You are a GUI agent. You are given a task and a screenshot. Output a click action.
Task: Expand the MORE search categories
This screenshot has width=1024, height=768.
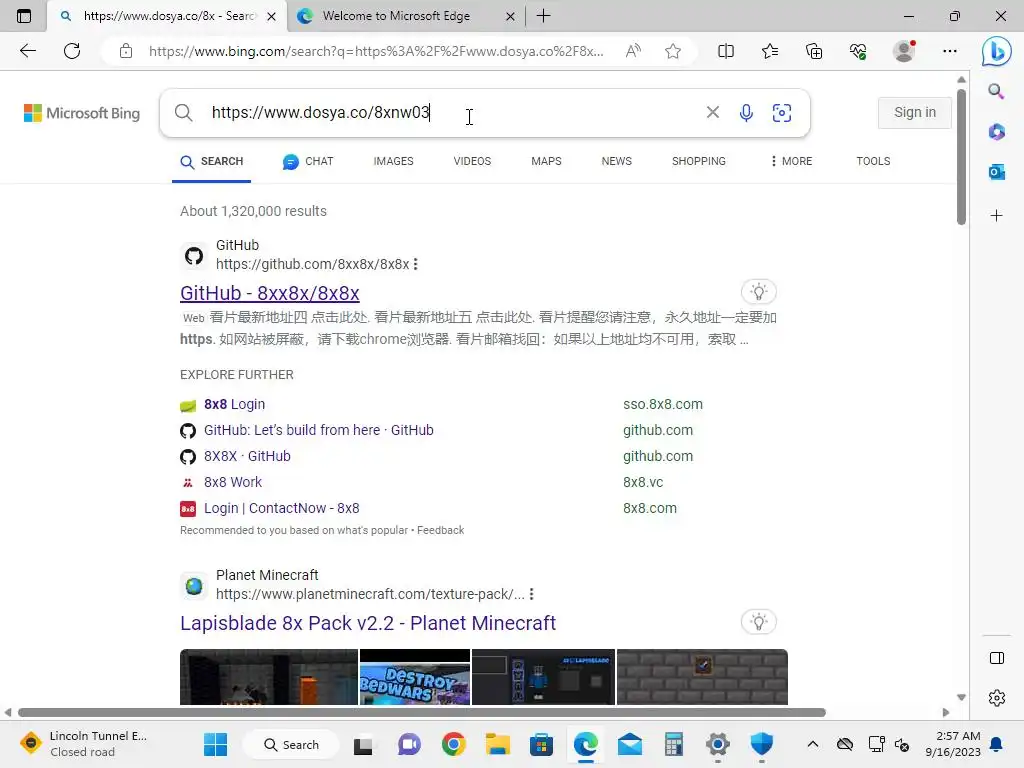point(791,161)
